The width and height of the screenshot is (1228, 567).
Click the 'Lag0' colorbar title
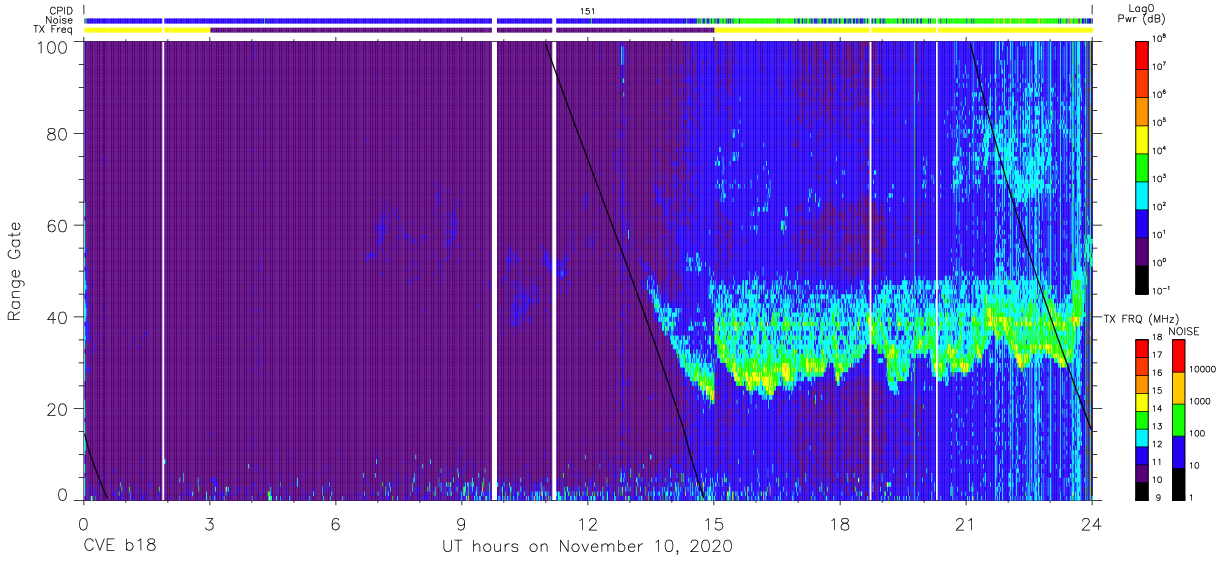click(1143, 8)
